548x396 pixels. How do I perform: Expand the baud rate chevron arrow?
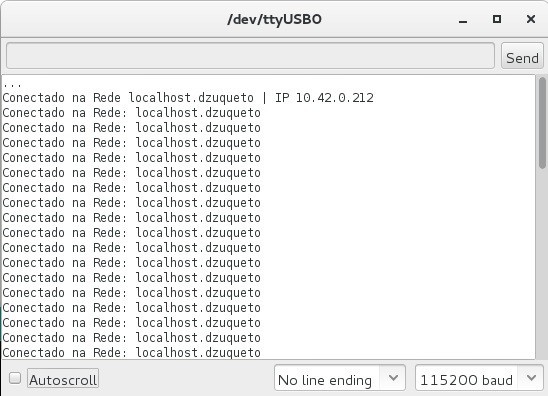tap(531, 378)
